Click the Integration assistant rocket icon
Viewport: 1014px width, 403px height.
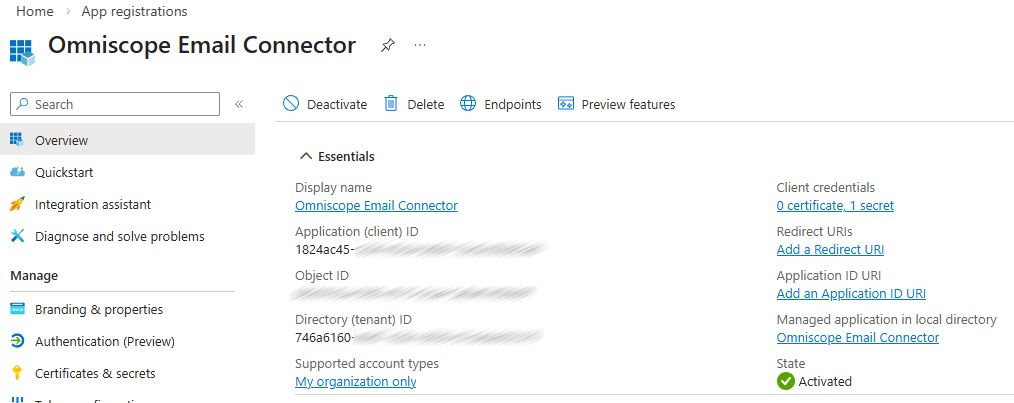tap(17, 204)
